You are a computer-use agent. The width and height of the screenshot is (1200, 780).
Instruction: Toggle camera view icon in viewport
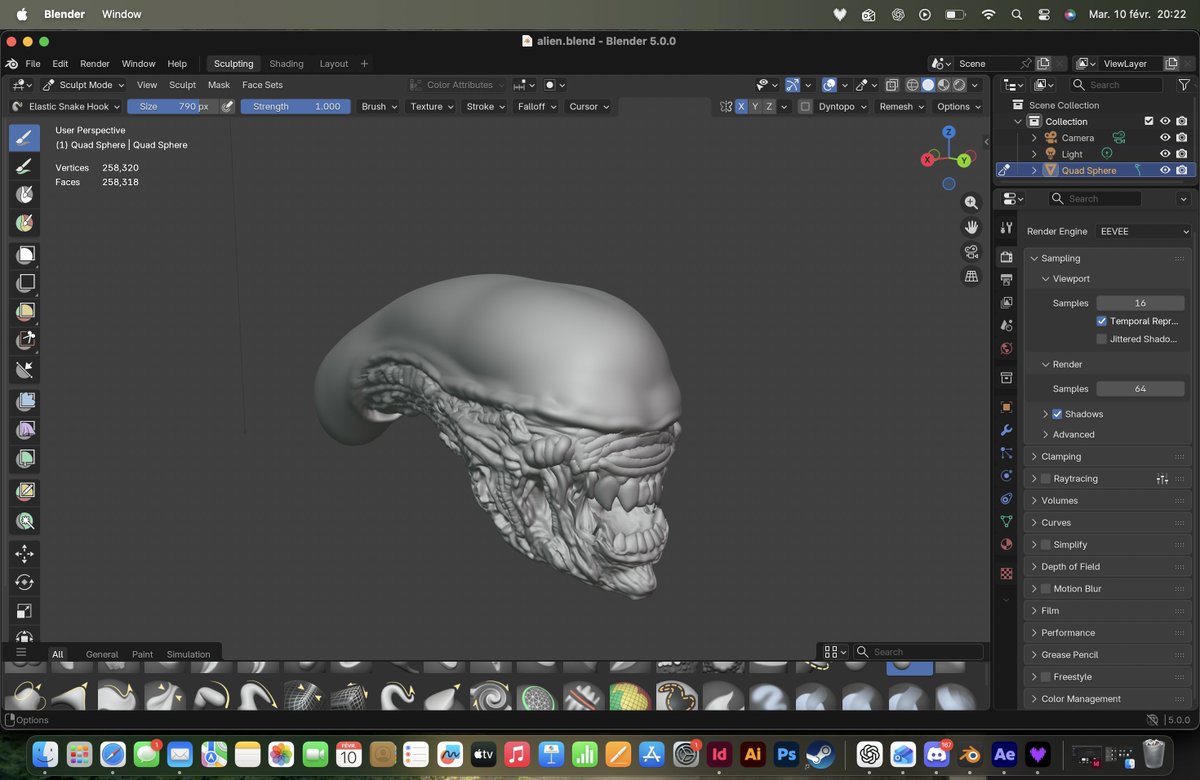pyautogui.click(x=971, y=252)
